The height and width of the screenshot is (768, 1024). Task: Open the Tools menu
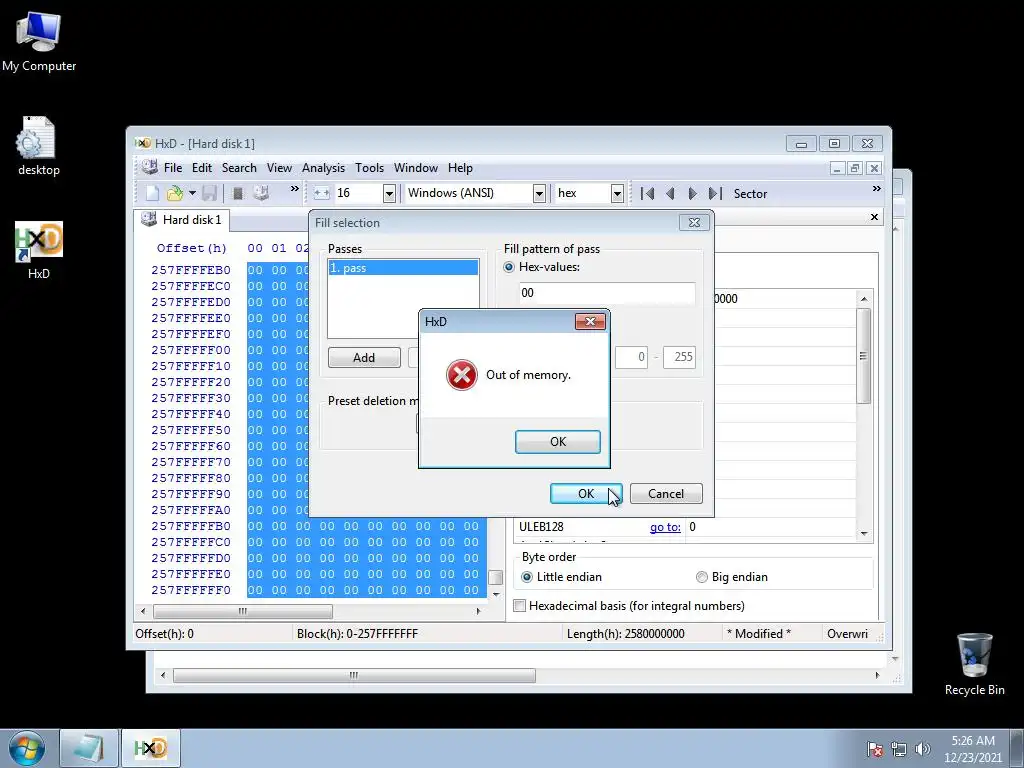pyautogui.click(x=370, y=168)
